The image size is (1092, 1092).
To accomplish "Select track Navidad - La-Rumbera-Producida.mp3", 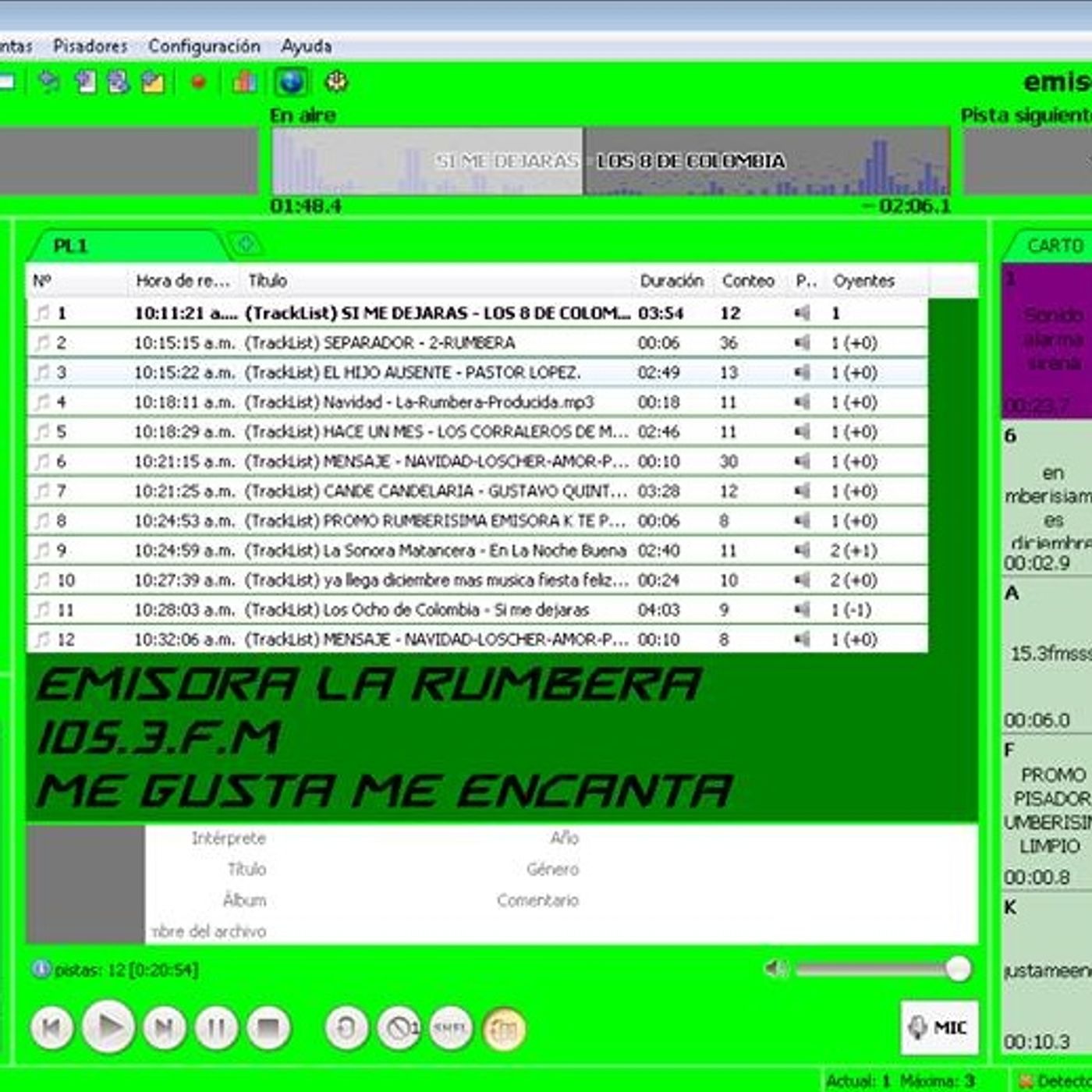I will click(x=477, y=402).
